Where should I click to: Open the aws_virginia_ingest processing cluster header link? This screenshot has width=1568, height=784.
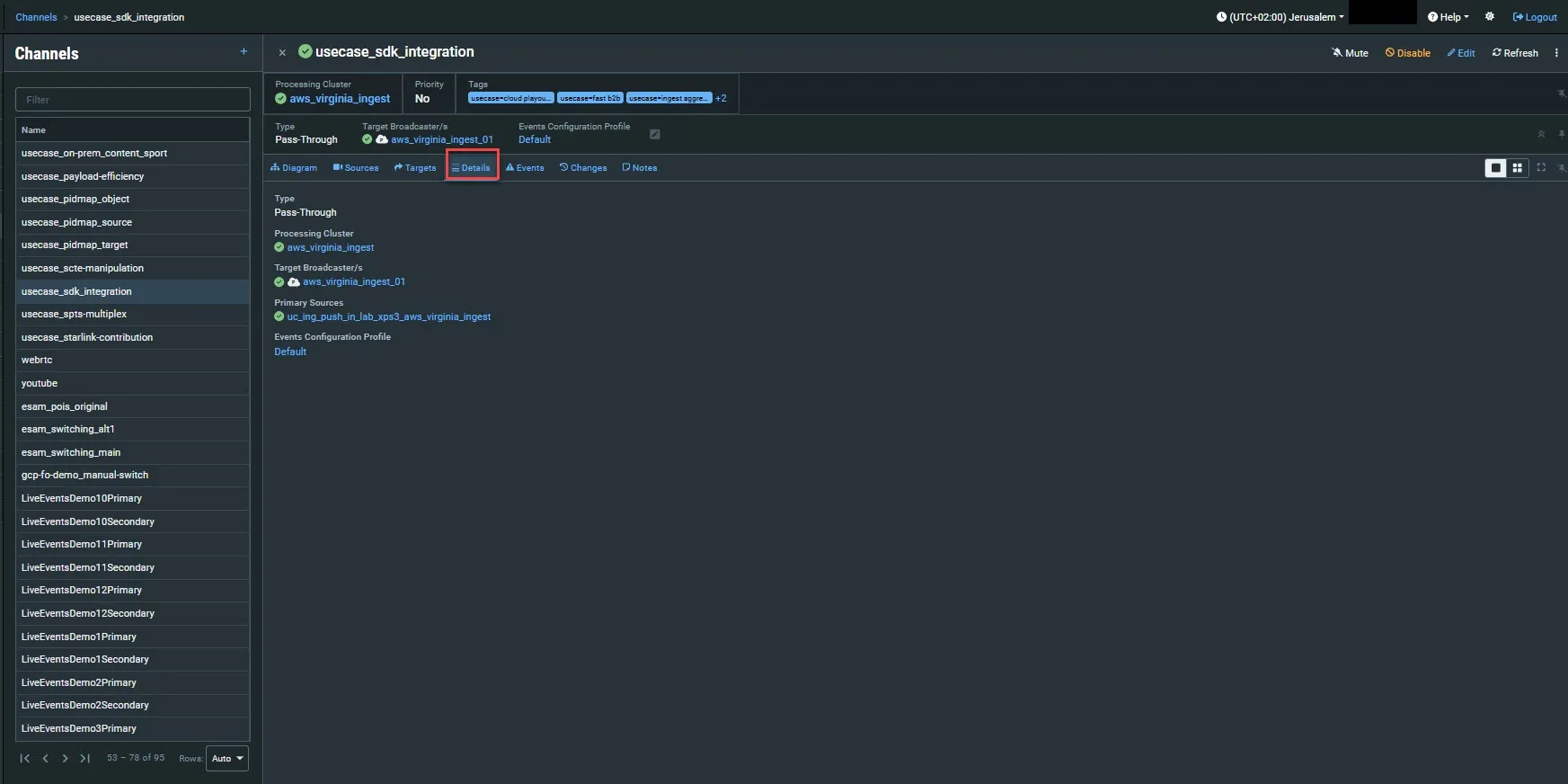[x=340, y=99]
